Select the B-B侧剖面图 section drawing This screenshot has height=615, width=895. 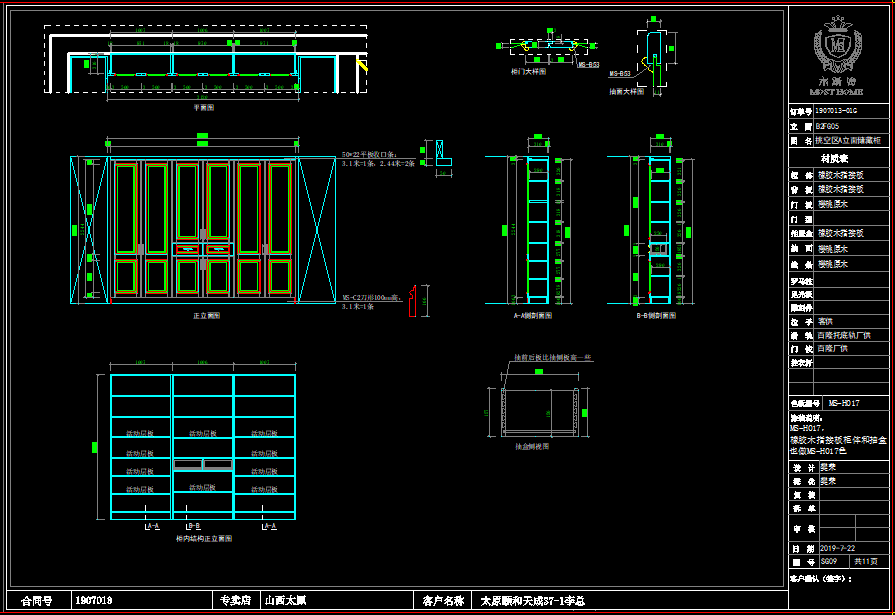655,229
